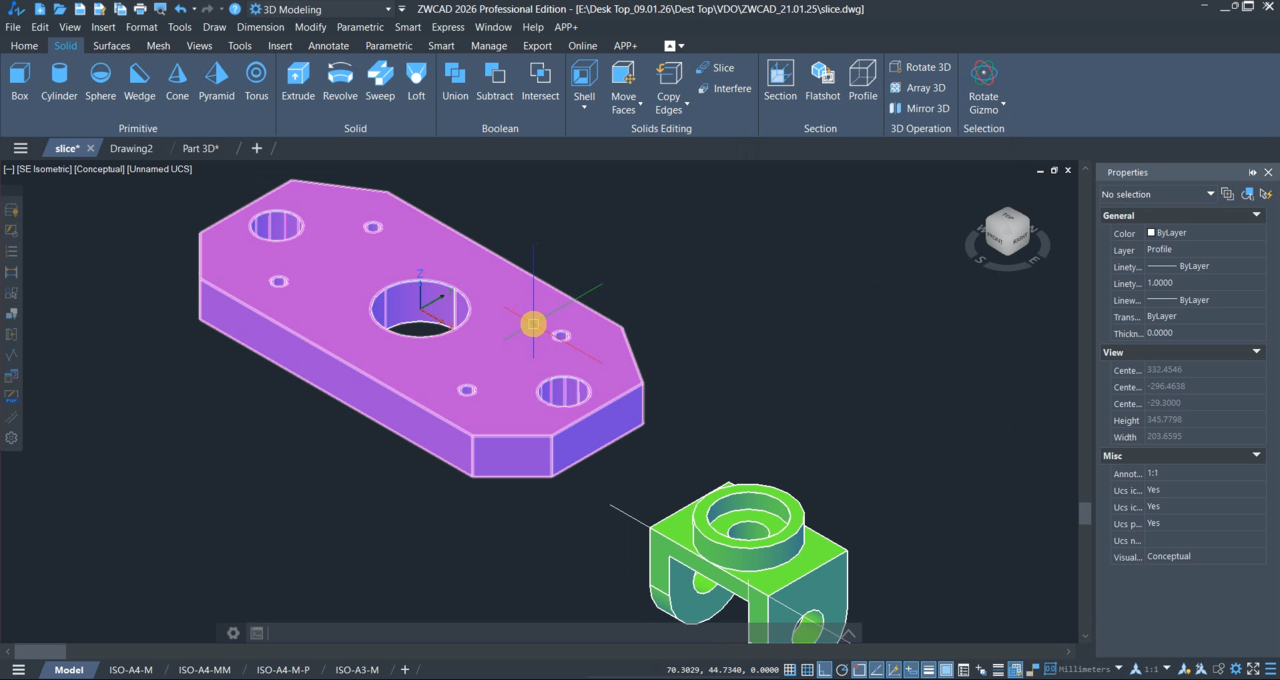Switch to the Surfaces ribbon tab

tap(111, 46)
